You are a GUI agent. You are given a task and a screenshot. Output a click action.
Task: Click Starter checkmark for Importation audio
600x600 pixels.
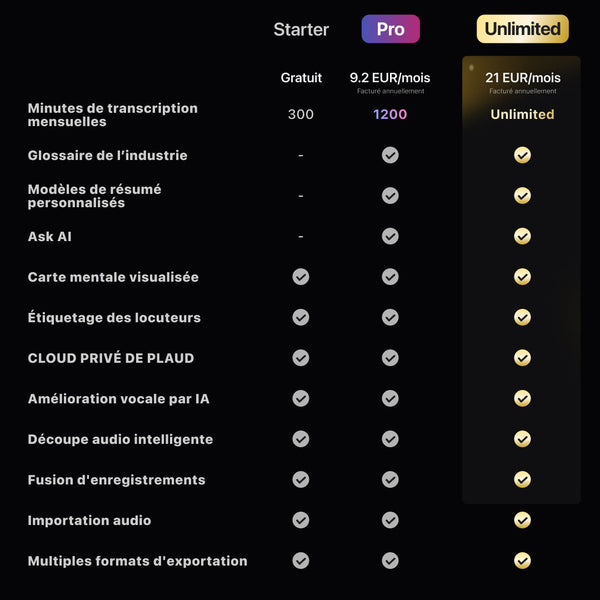(x=301, y=520)
